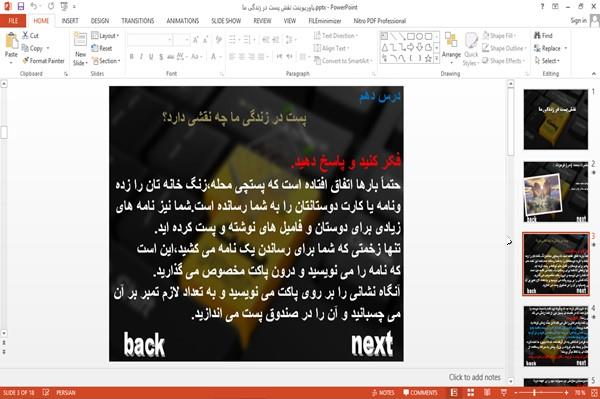Adjust the zoom slider

(x=535, y=392)
